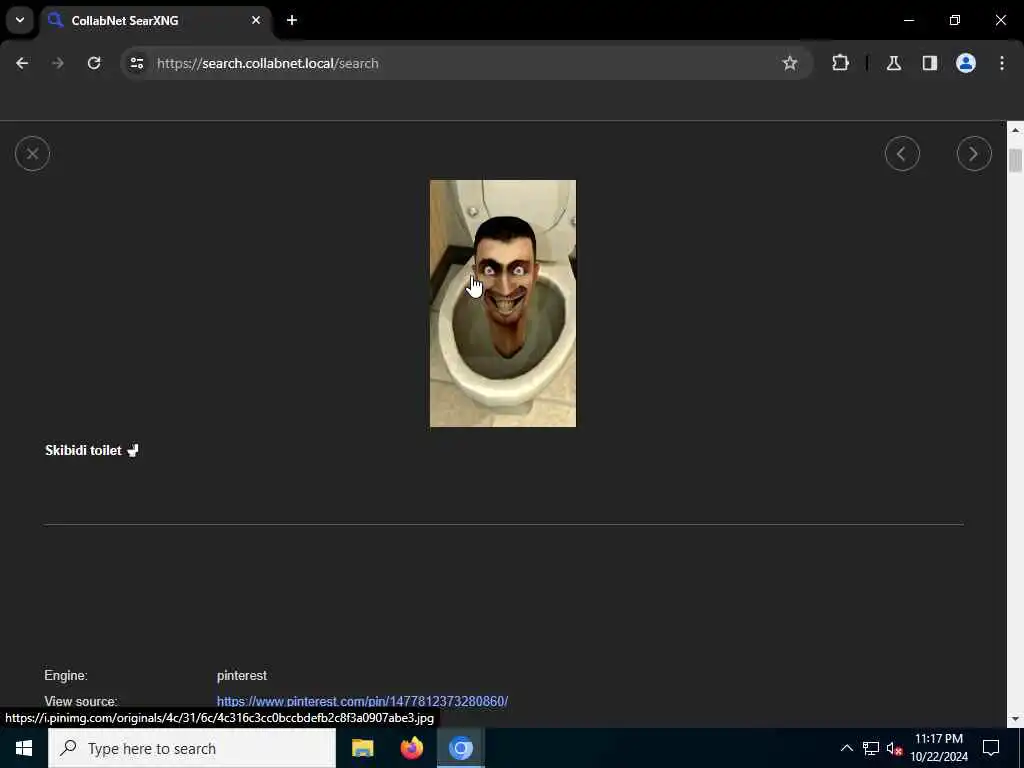Open network status tray icon
This screenshot has width=1024, height=768.
click(871, 748)
